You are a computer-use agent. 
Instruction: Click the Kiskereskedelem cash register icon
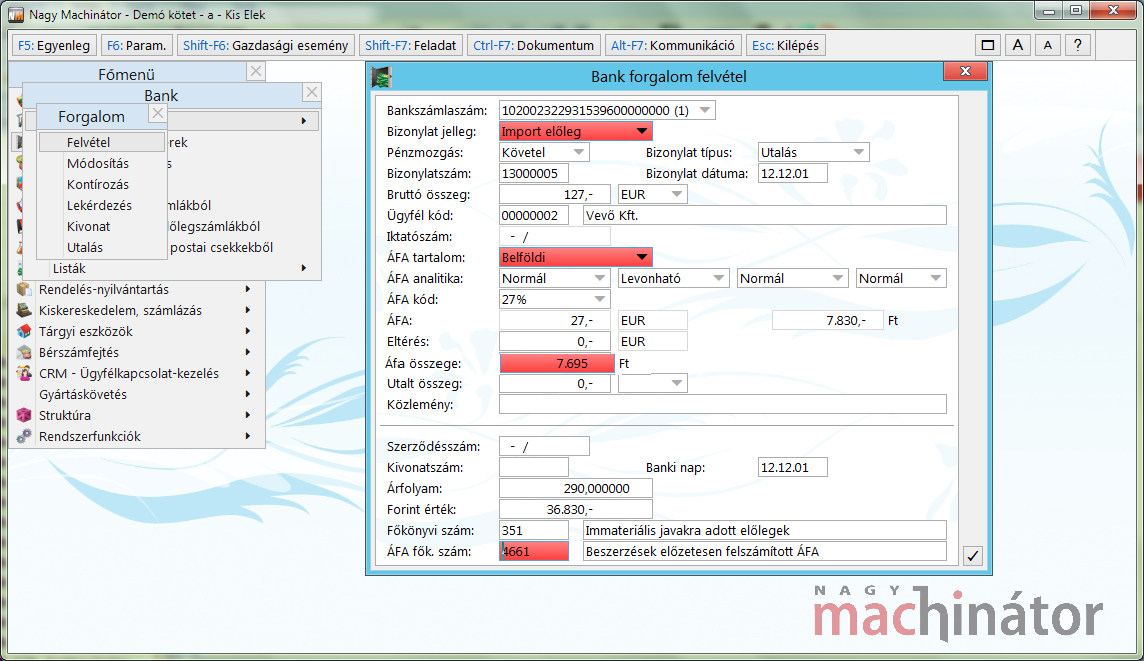coord(24,311)
